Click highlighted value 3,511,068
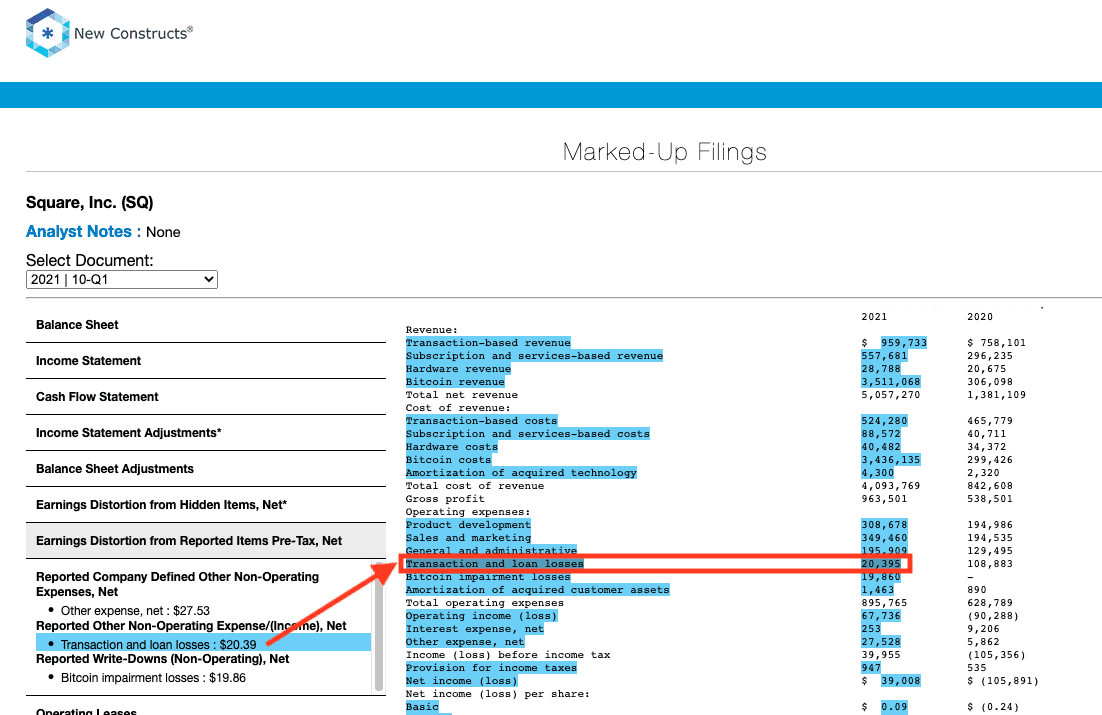 tap(890, 382)
